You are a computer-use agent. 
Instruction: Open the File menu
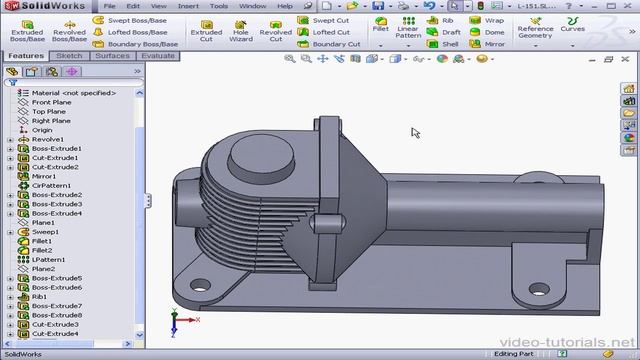point(109,6)
